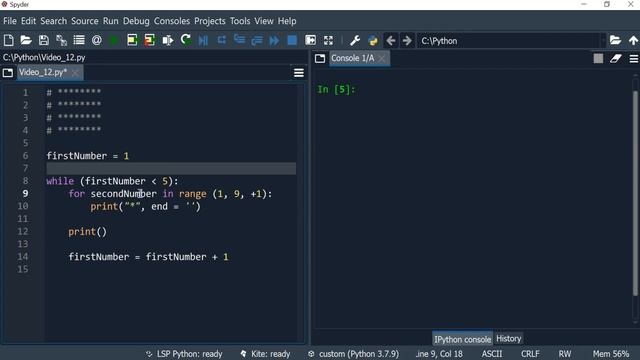Run the file with green play icon
Screen dimensions: 640x360
click(x=114, y=40)
